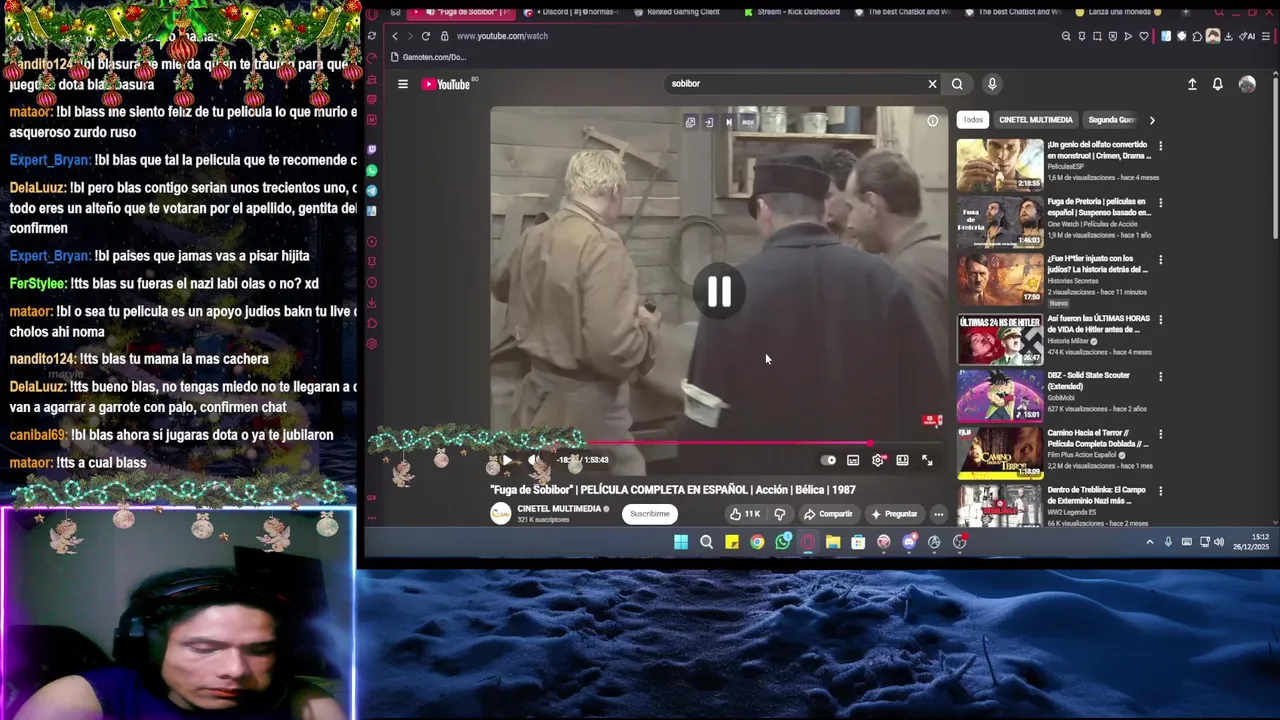Open the Windows Start button

click(681, 542)
